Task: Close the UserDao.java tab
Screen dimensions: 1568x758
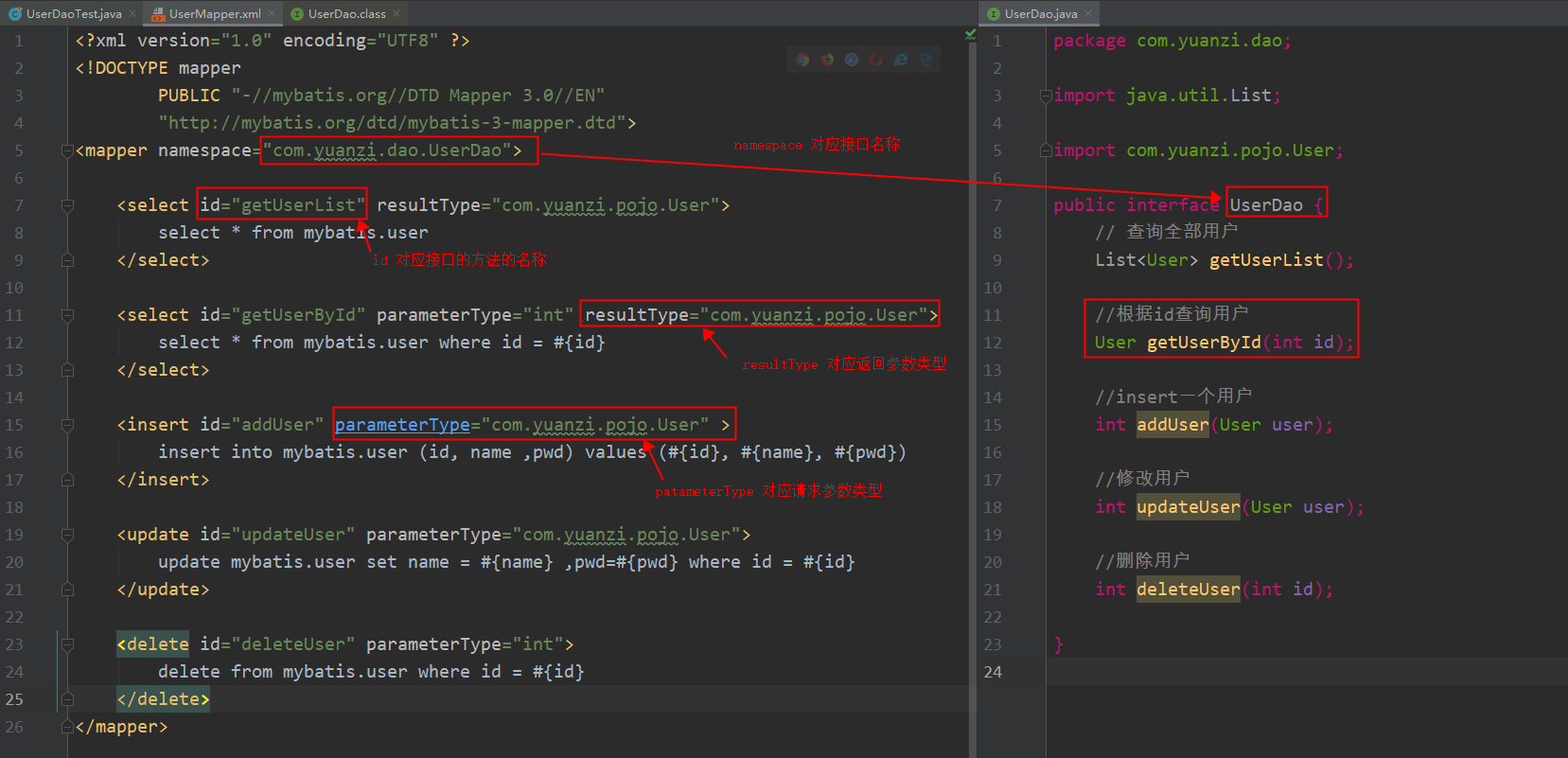Action: 1088,13
